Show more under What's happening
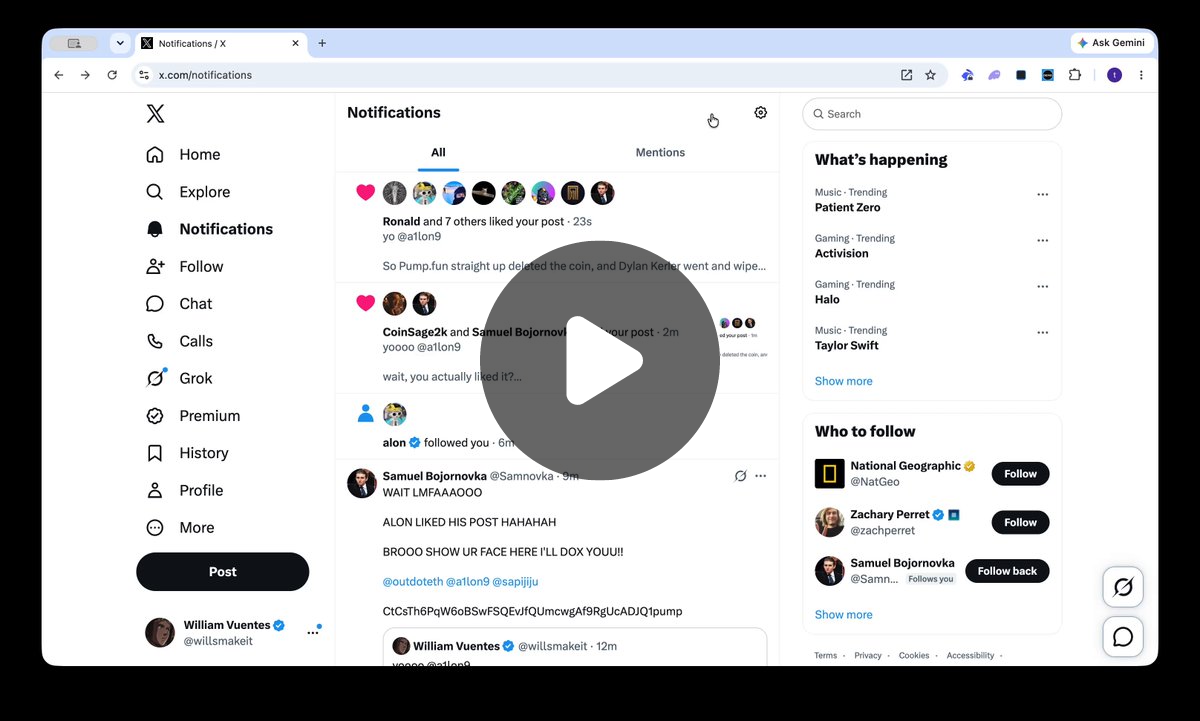 click(843, 381)
